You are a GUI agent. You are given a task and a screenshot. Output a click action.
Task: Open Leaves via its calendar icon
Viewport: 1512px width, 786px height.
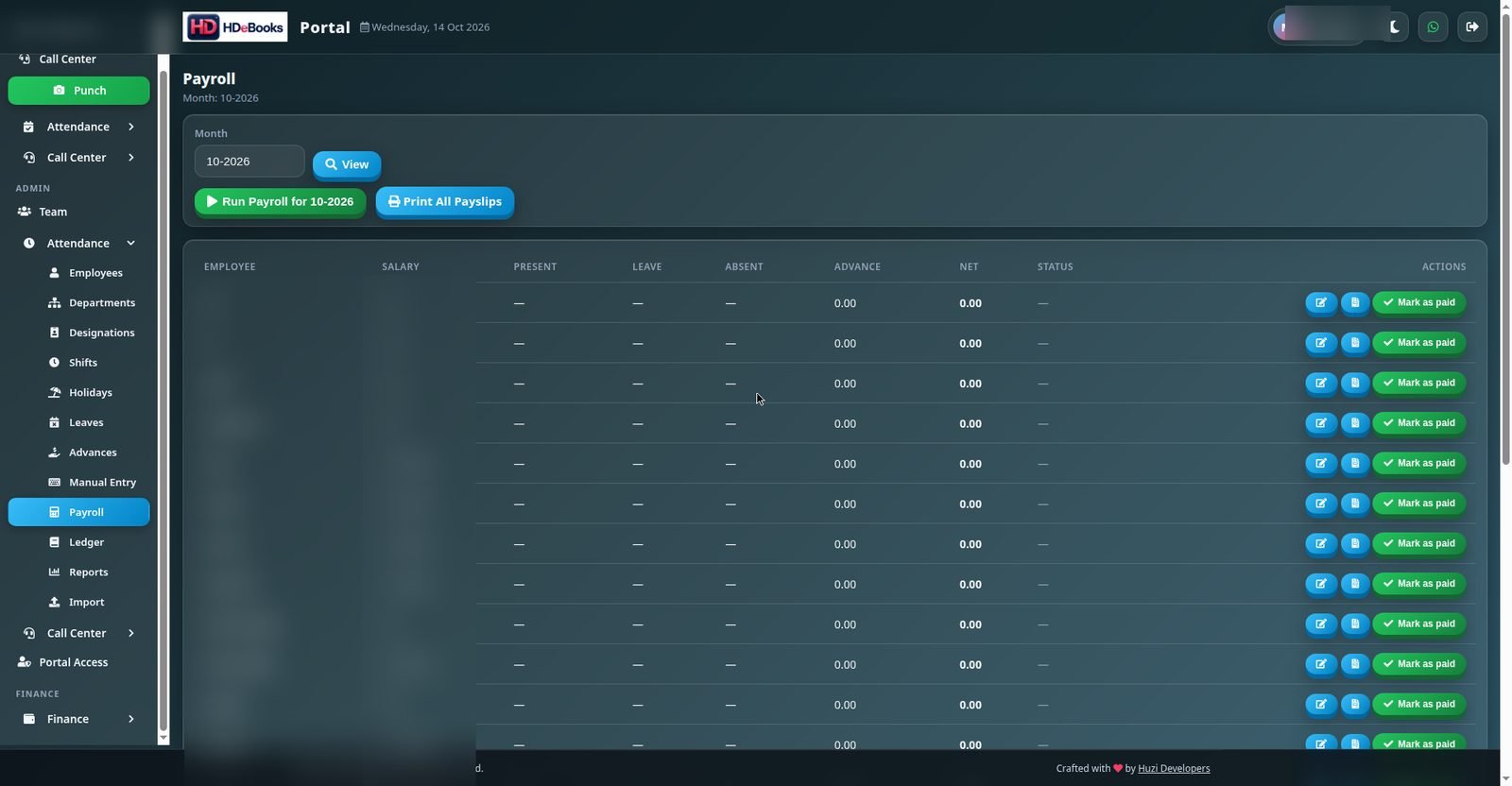pos(54,422)
